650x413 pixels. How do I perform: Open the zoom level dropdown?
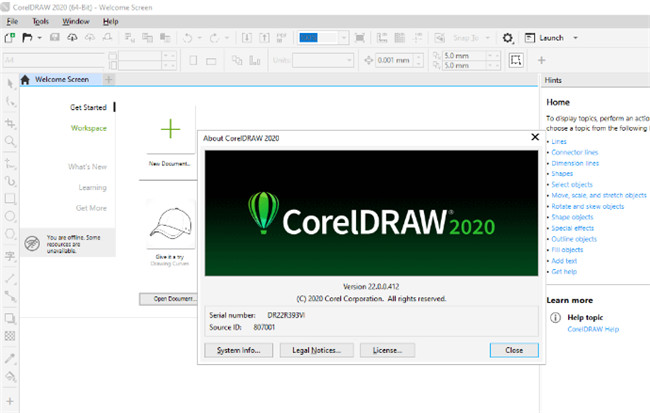pyautogui.click(x=343, y=38)
